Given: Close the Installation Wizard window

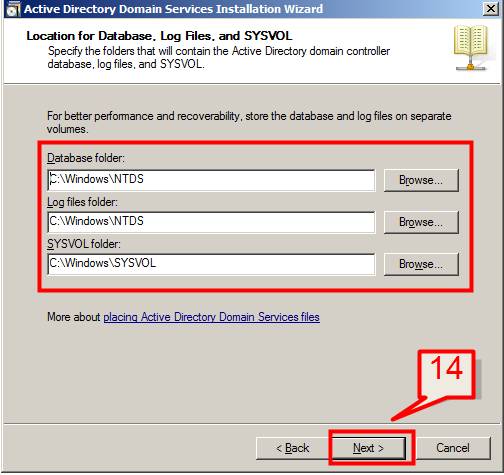Looking at the screenshot, I should (491, 9).
